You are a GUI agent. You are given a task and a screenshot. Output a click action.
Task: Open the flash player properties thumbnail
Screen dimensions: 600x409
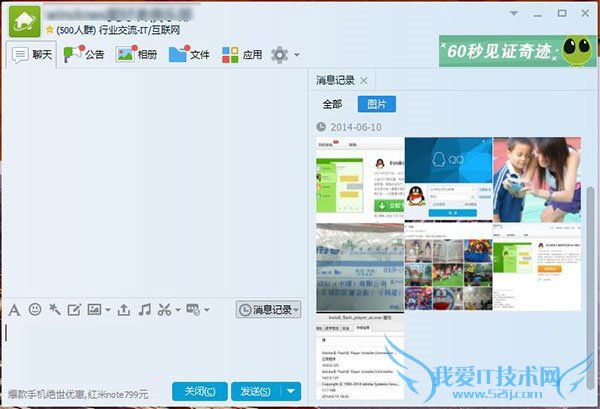coord(360,357)
